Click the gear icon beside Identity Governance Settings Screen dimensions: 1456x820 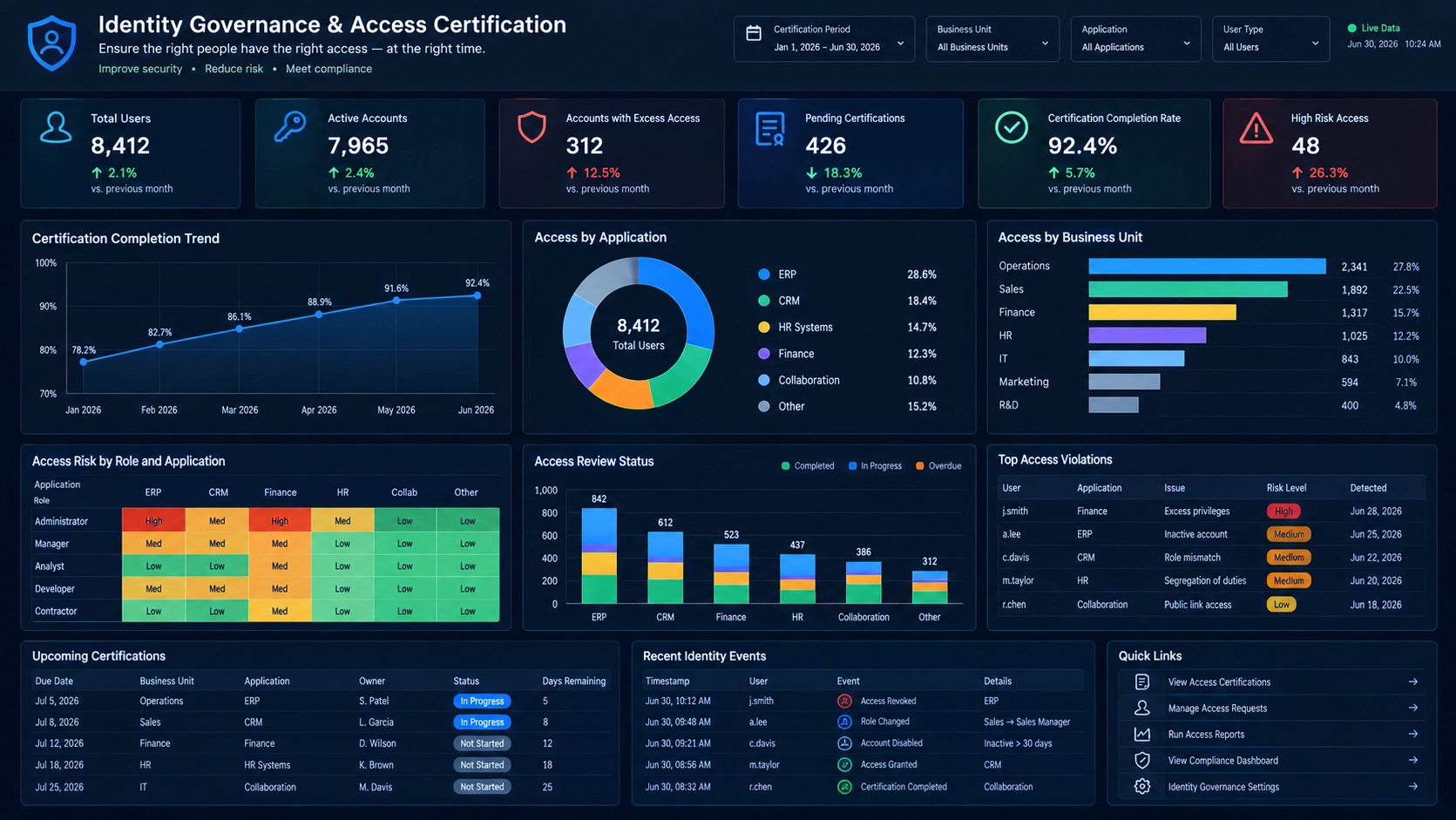1142,786
